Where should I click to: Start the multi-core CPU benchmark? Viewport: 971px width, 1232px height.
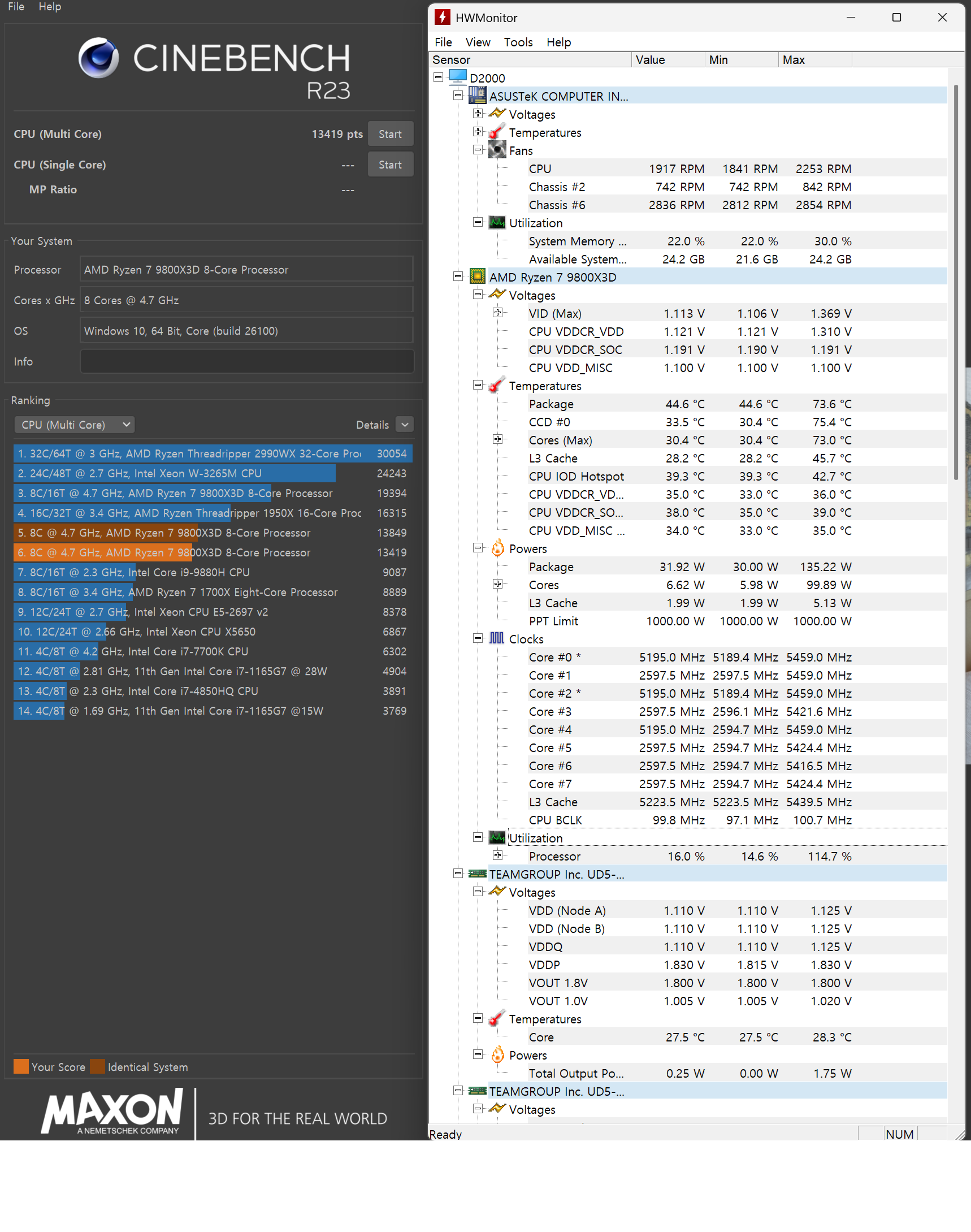tap(390, 133)
